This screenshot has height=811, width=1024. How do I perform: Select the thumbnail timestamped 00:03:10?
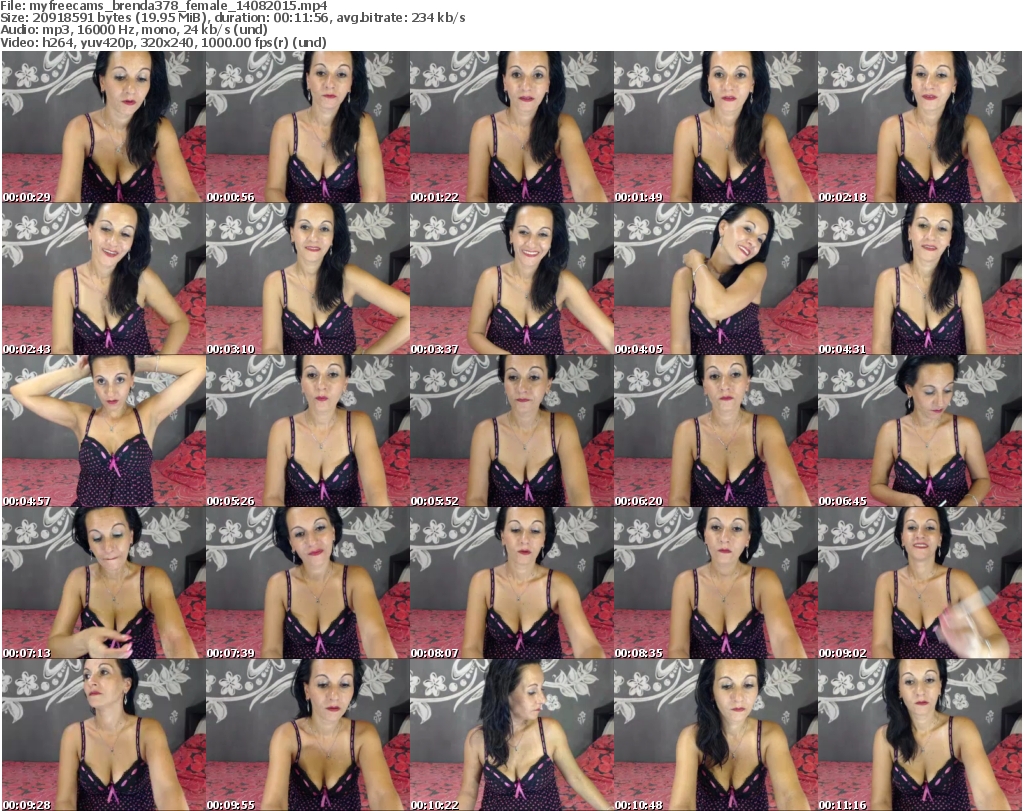[x=308, y=279]
